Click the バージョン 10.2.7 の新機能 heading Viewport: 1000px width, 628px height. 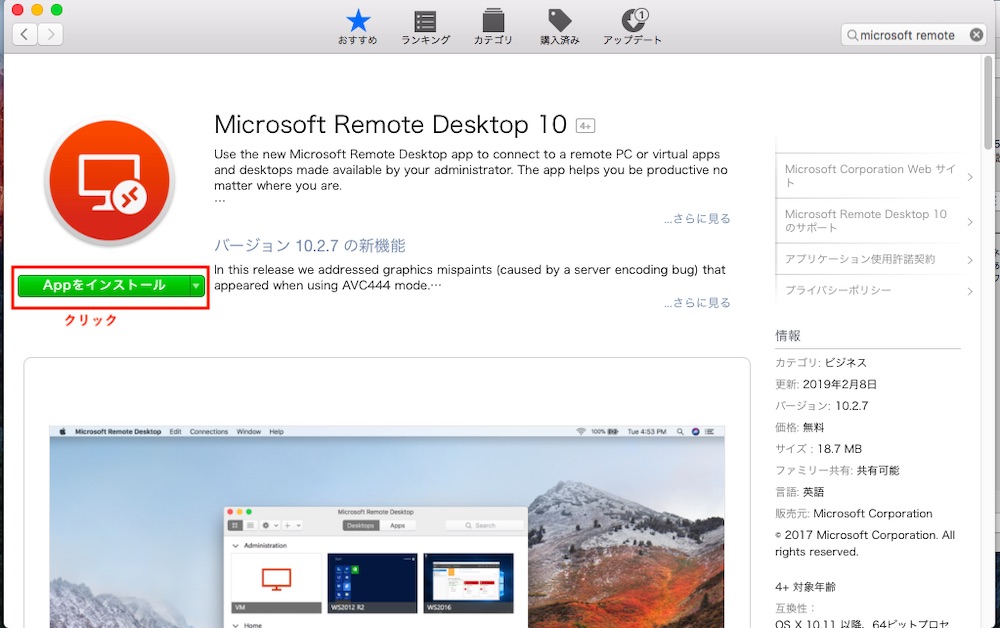coord(310,245)
